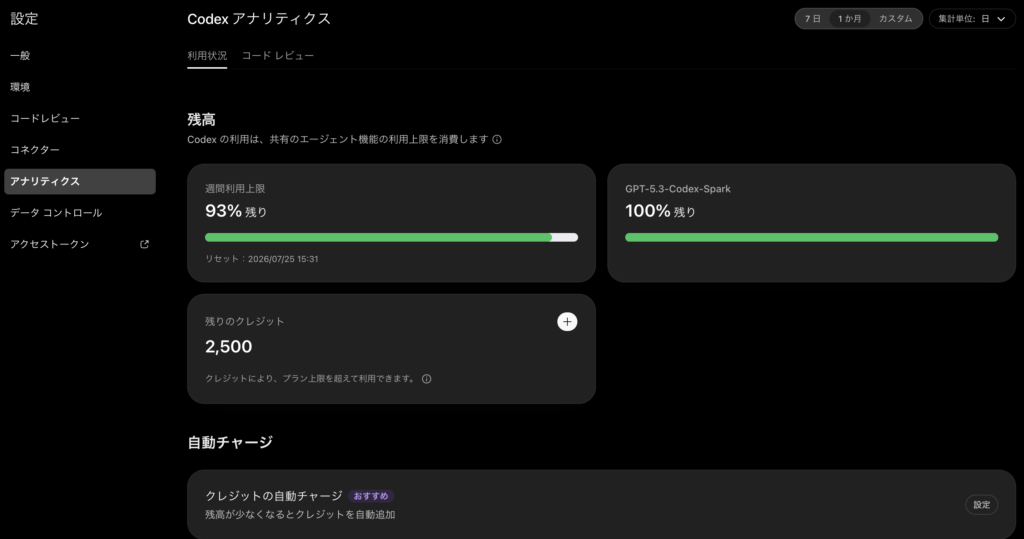Click external link icon beside アクセストークン
This screenshot has width=1024, height=539.
click(144, 244)
